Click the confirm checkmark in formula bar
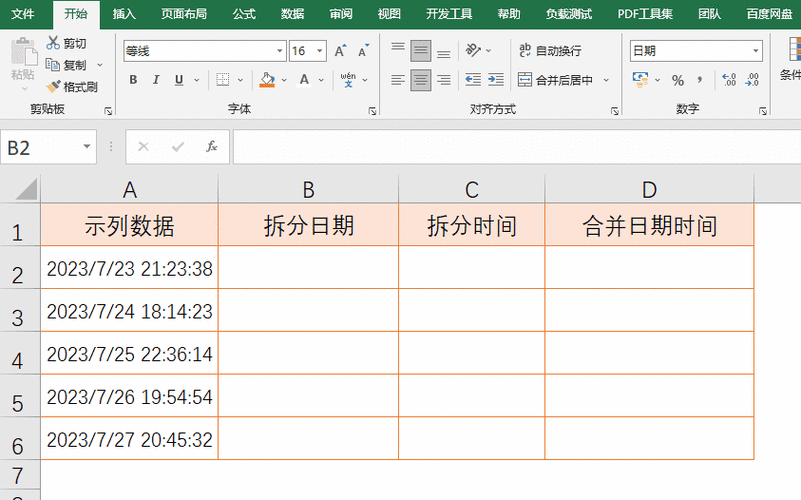Screen dimensions: 801x500 (178, 147)
